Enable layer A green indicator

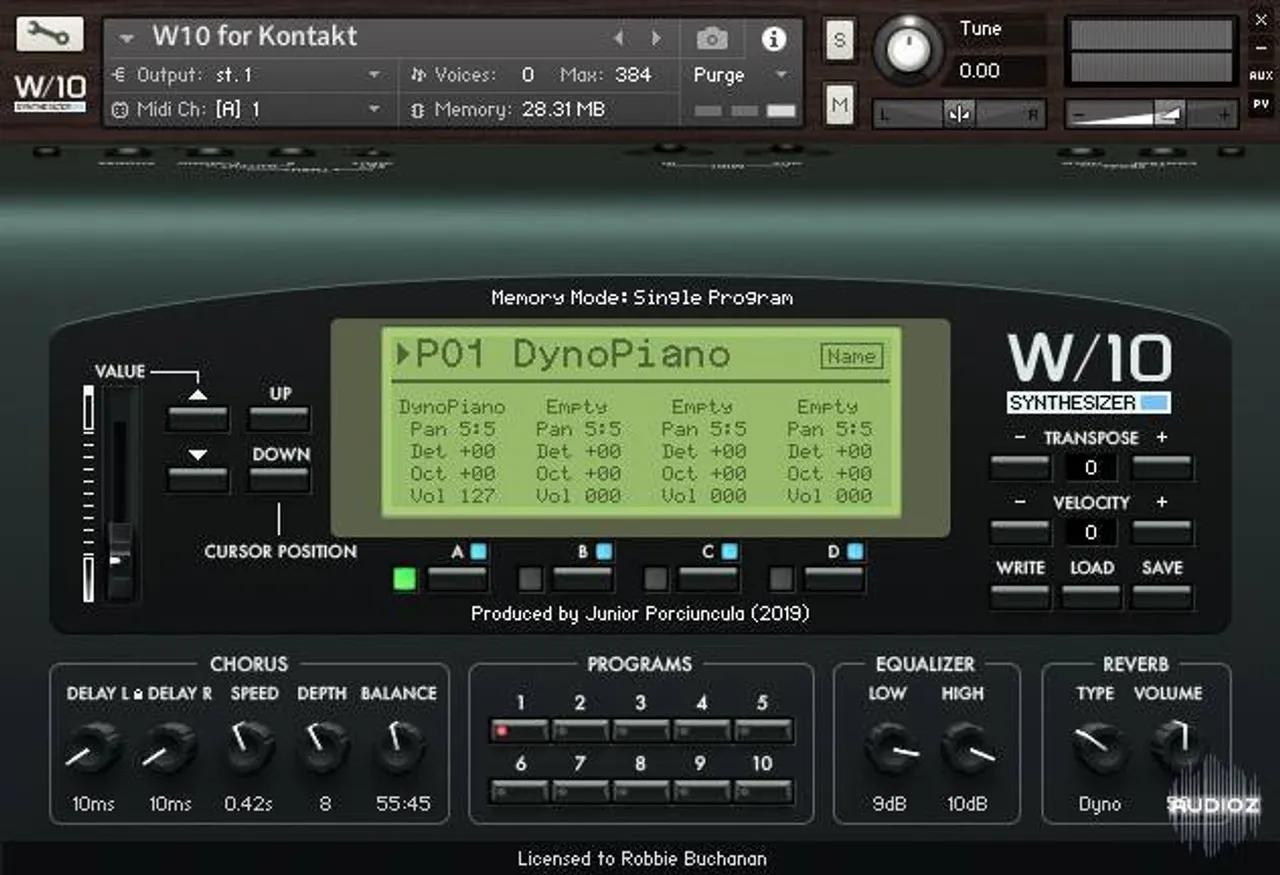(x=405, y=579)
